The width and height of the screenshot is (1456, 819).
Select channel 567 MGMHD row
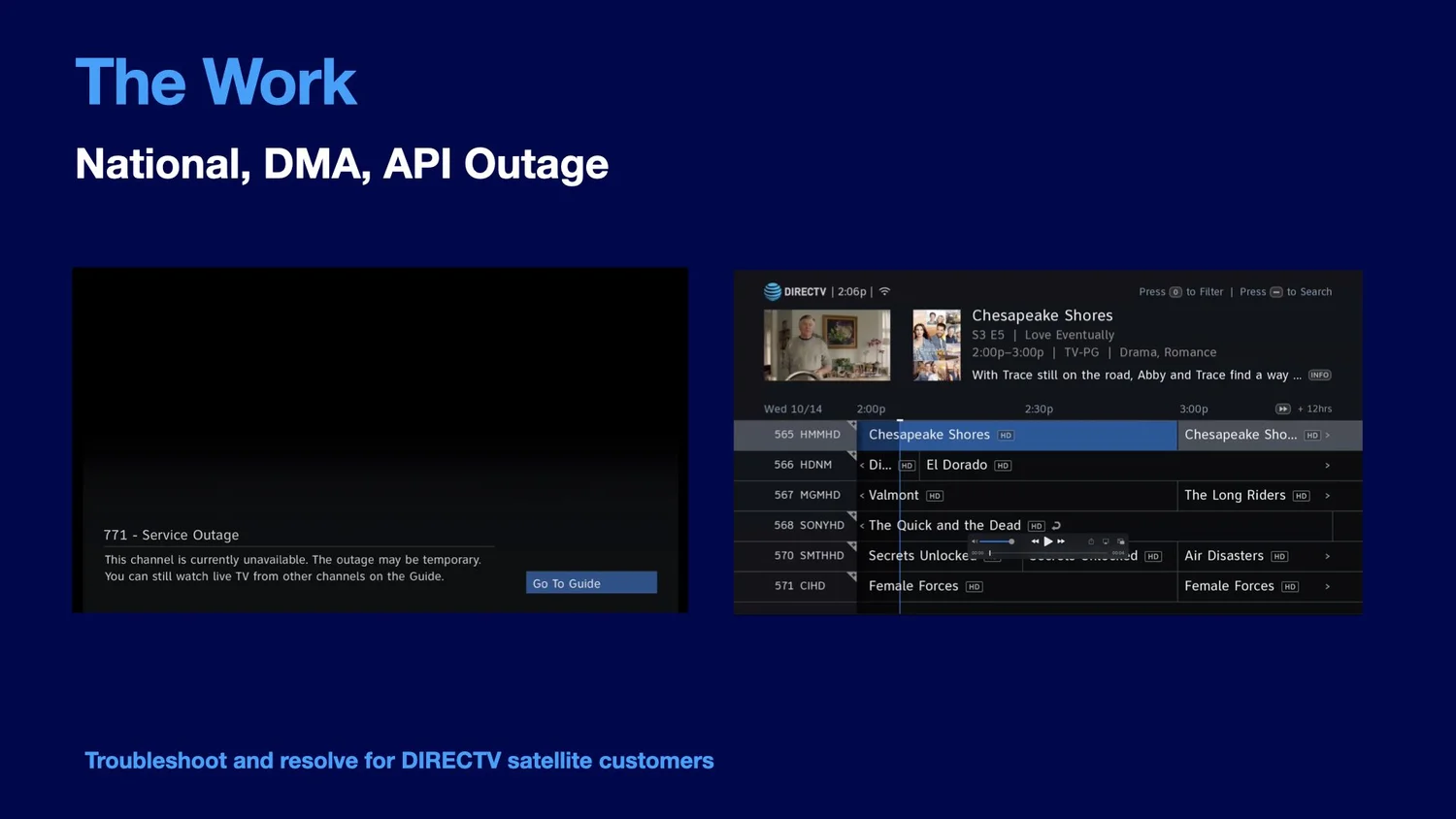pyautogui.click(x=795, y=495)
